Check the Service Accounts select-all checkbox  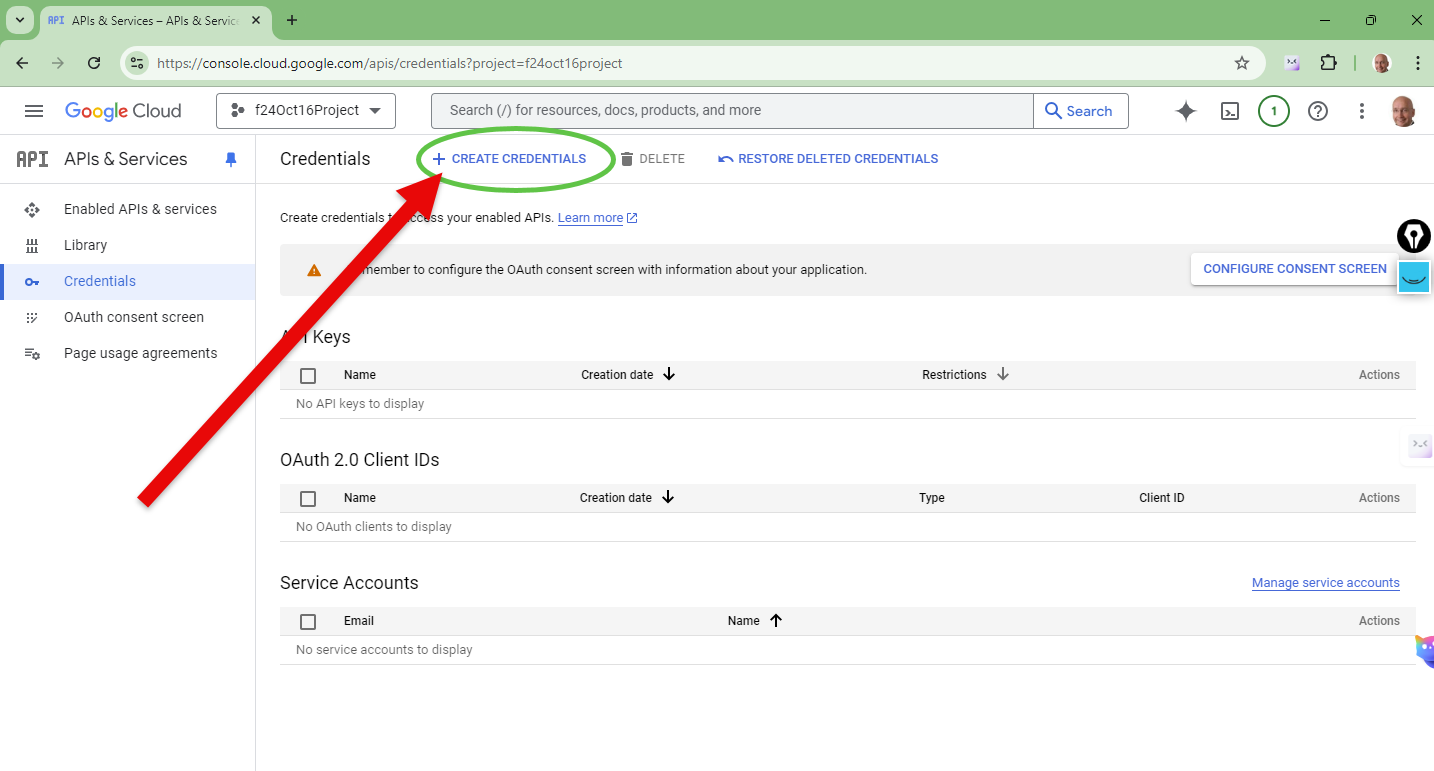pyautogui.click(x=308, y=622)
